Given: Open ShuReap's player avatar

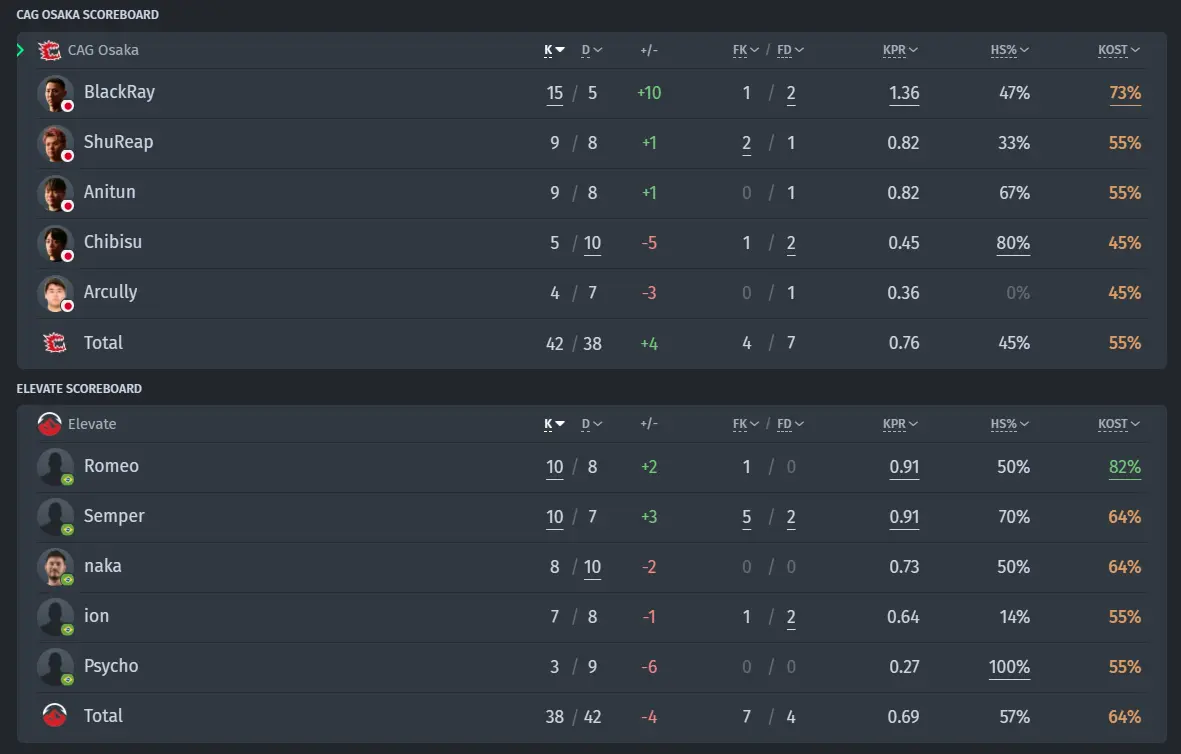Looking at the screenshot, I should [56, 143].
